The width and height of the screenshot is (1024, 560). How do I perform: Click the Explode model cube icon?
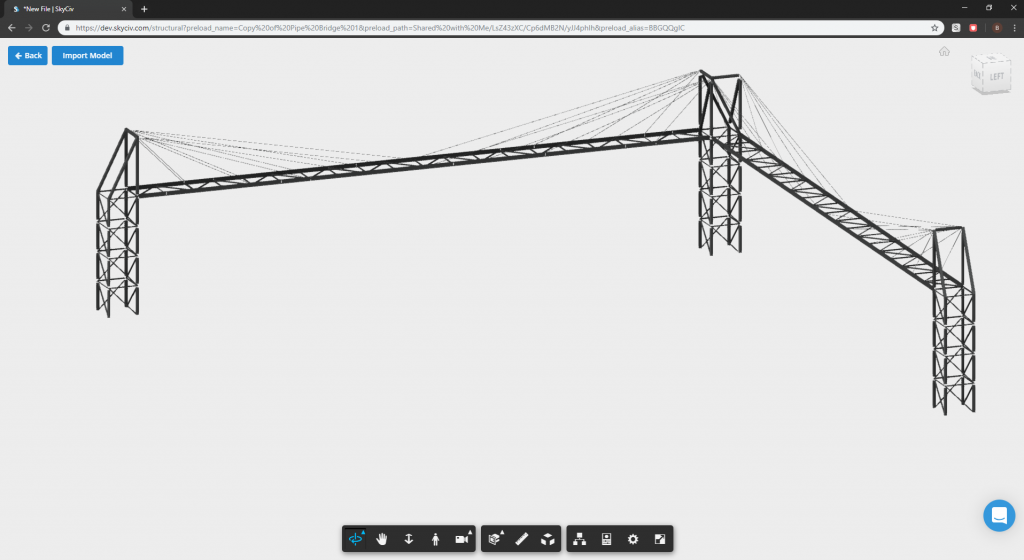tap(548, 539)
